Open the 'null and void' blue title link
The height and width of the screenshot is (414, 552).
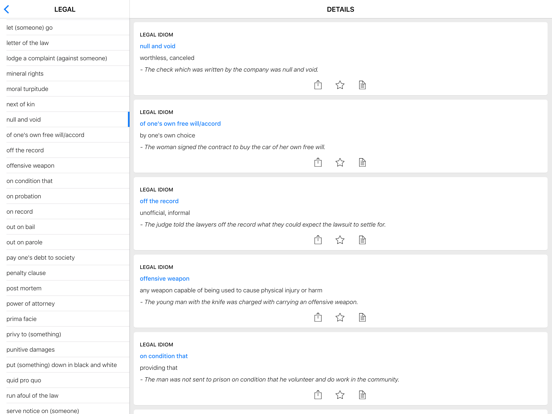(x=157, y=46)
